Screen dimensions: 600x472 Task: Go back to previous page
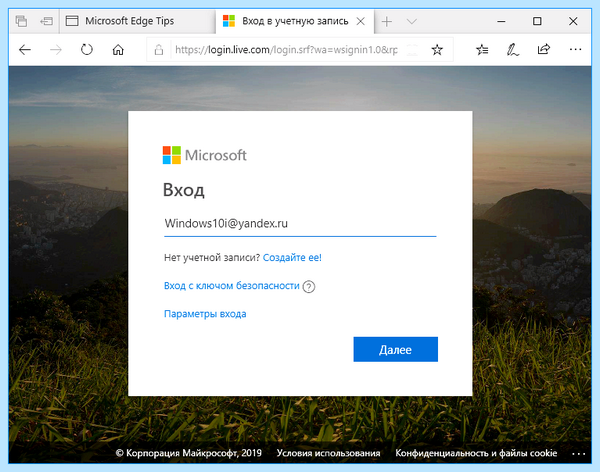tap(25, 50)
